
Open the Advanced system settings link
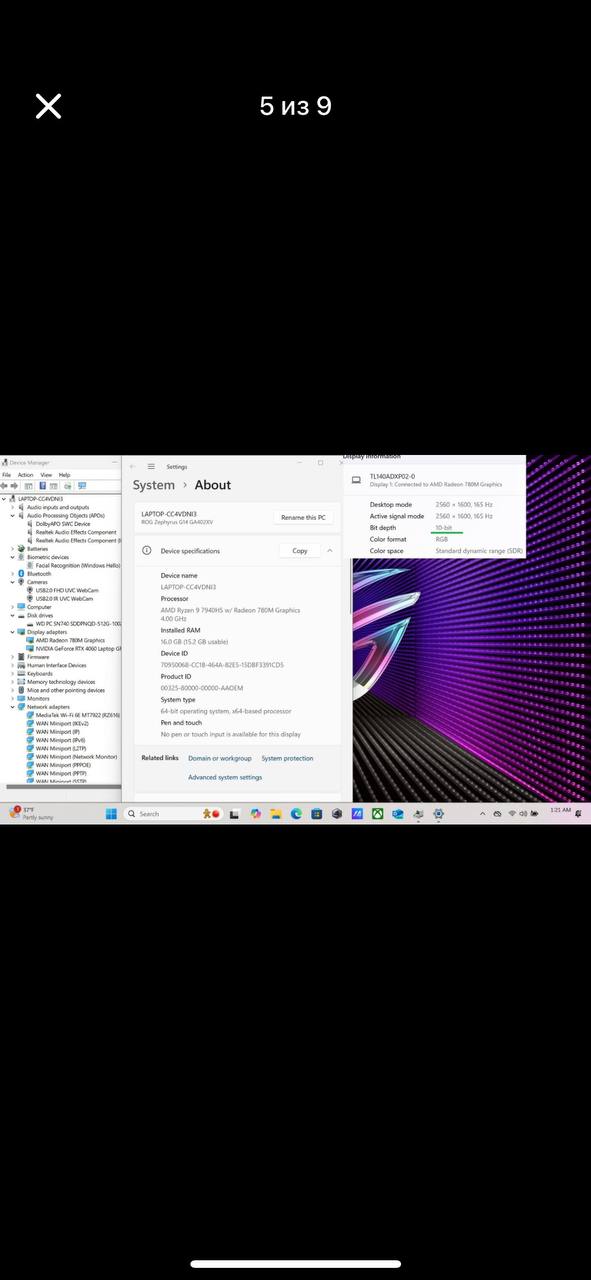pyautogui.click(x=225, y=777)
